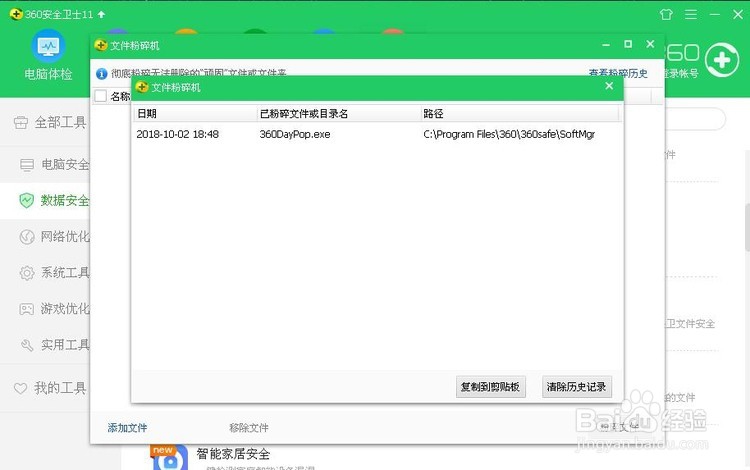Open 全部工具 category in sidebar
The height and width of the screenshot is (470, 750).
tap(50, 123)
